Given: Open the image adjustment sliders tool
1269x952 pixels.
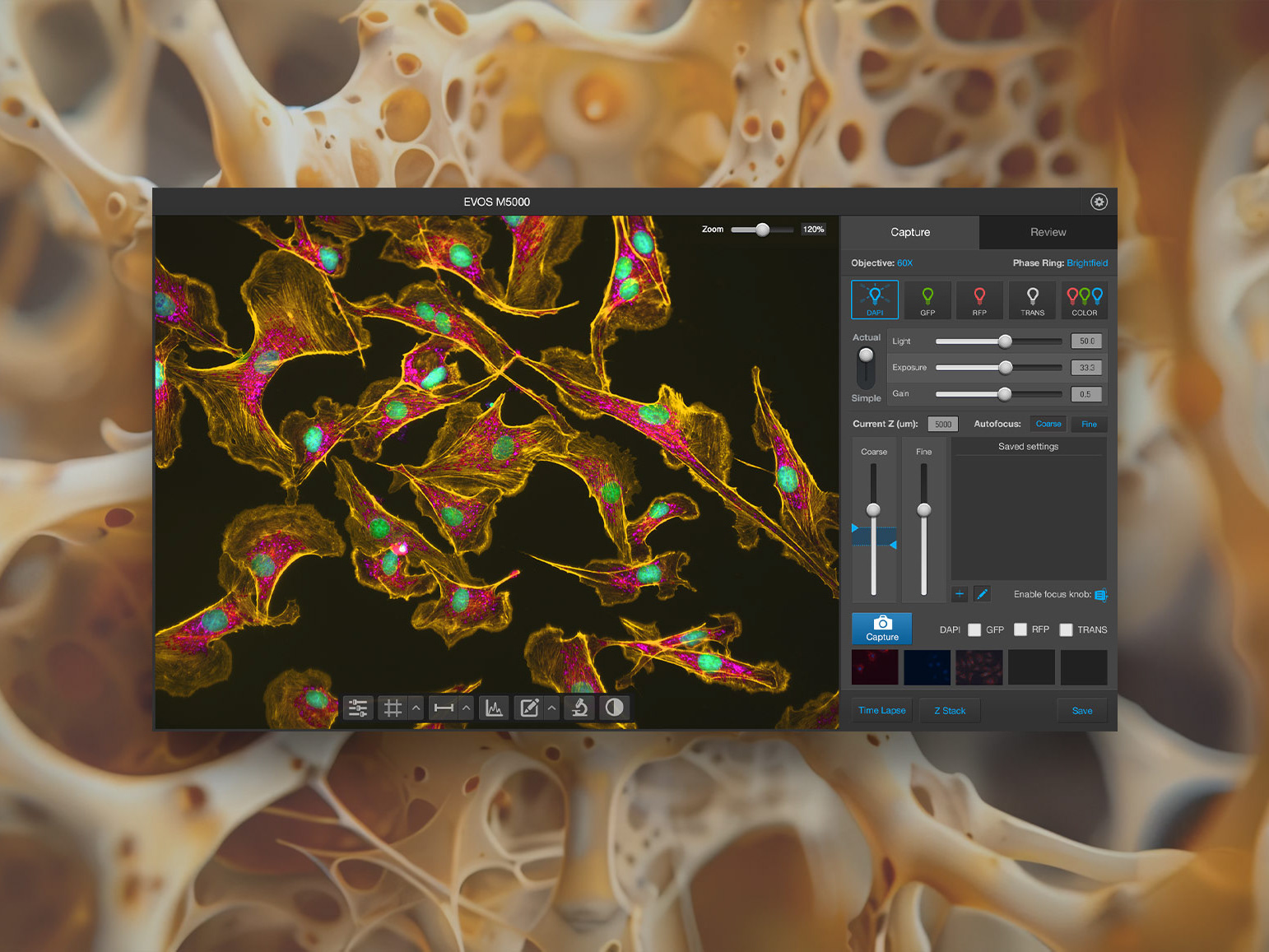Looking at the screenshot, I should click(358, 708).
